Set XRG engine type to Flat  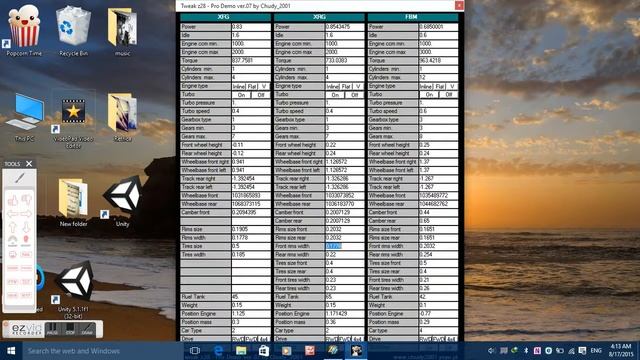point(346,87)
